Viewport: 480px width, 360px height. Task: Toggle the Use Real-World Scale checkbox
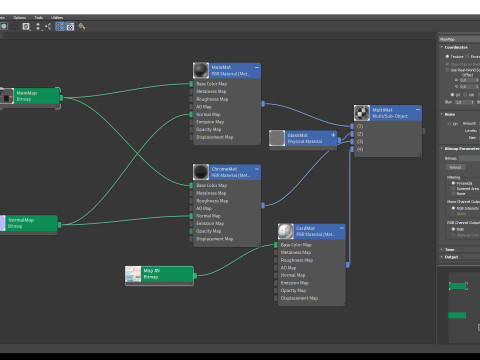coord(447,70)
